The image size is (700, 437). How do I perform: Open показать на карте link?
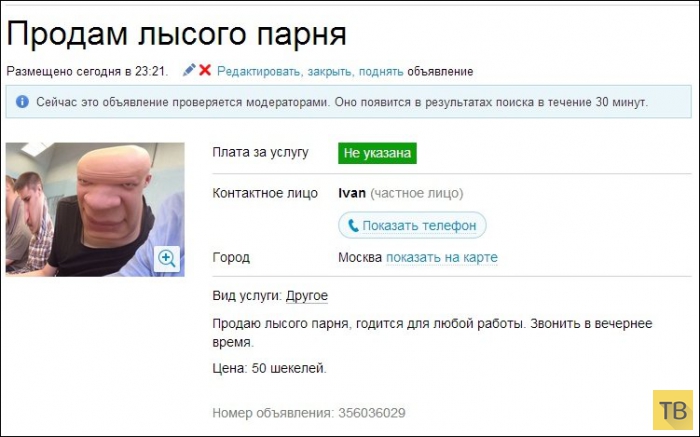[442, 258]
